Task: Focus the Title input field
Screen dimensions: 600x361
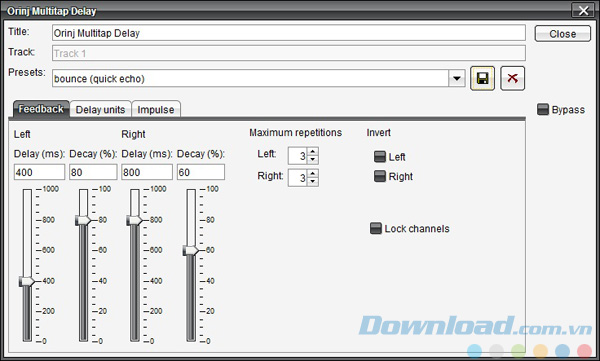Action: (289, 33)
